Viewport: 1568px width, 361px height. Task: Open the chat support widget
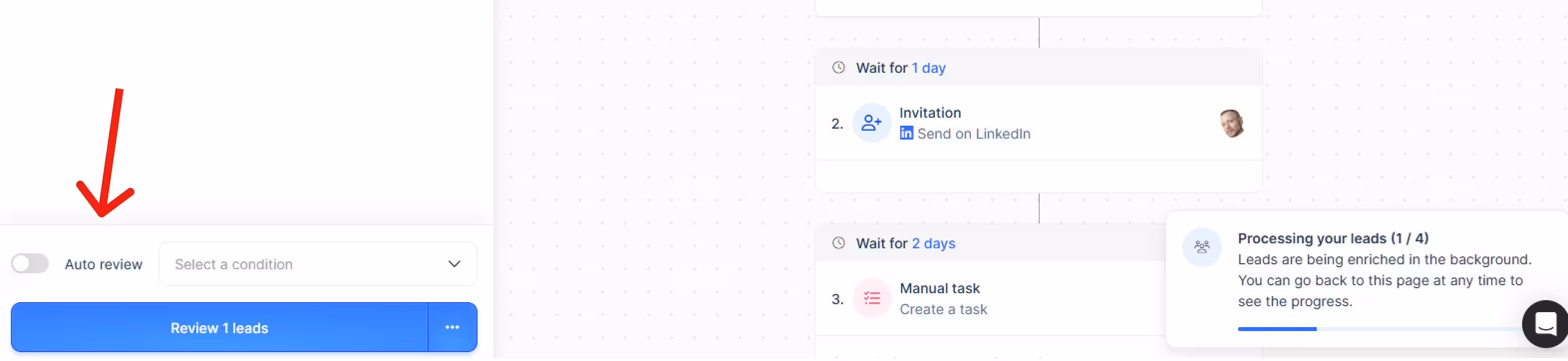point(1545,324)
